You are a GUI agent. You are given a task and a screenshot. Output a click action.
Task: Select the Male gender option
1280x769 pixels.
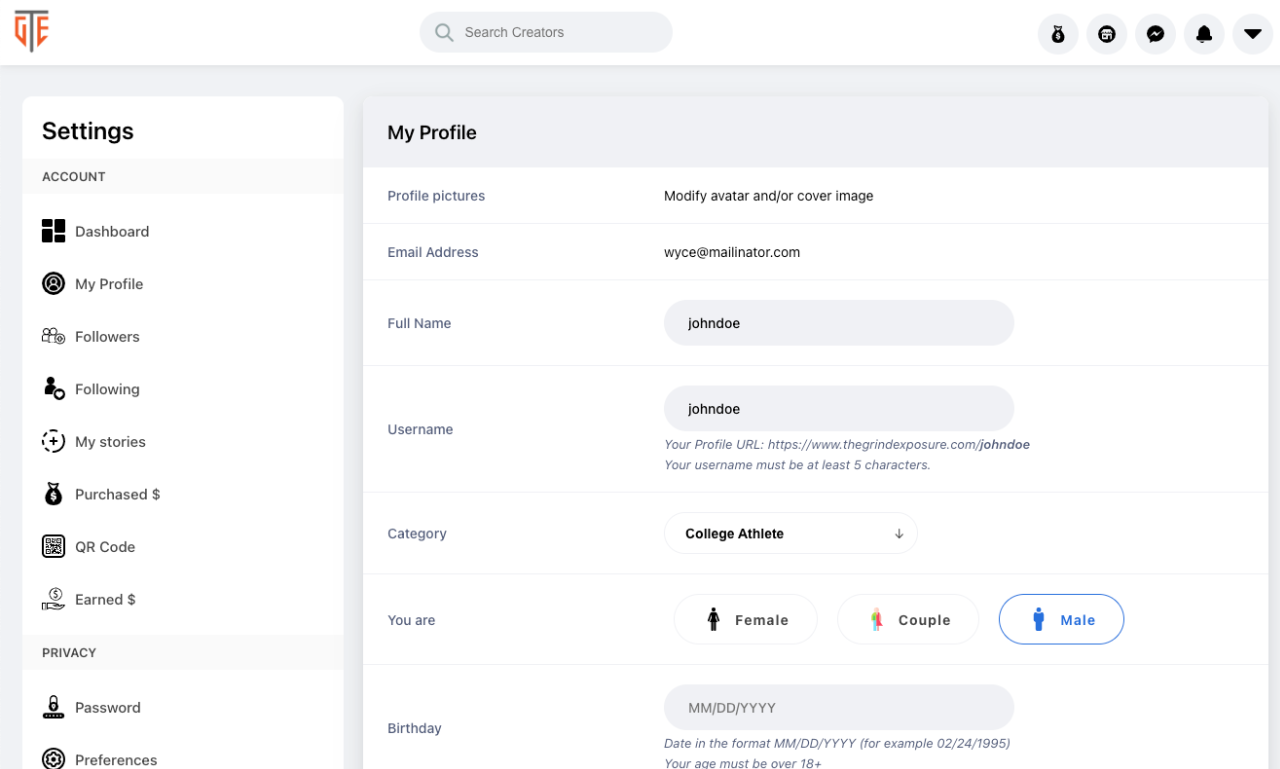point(1061,619)
